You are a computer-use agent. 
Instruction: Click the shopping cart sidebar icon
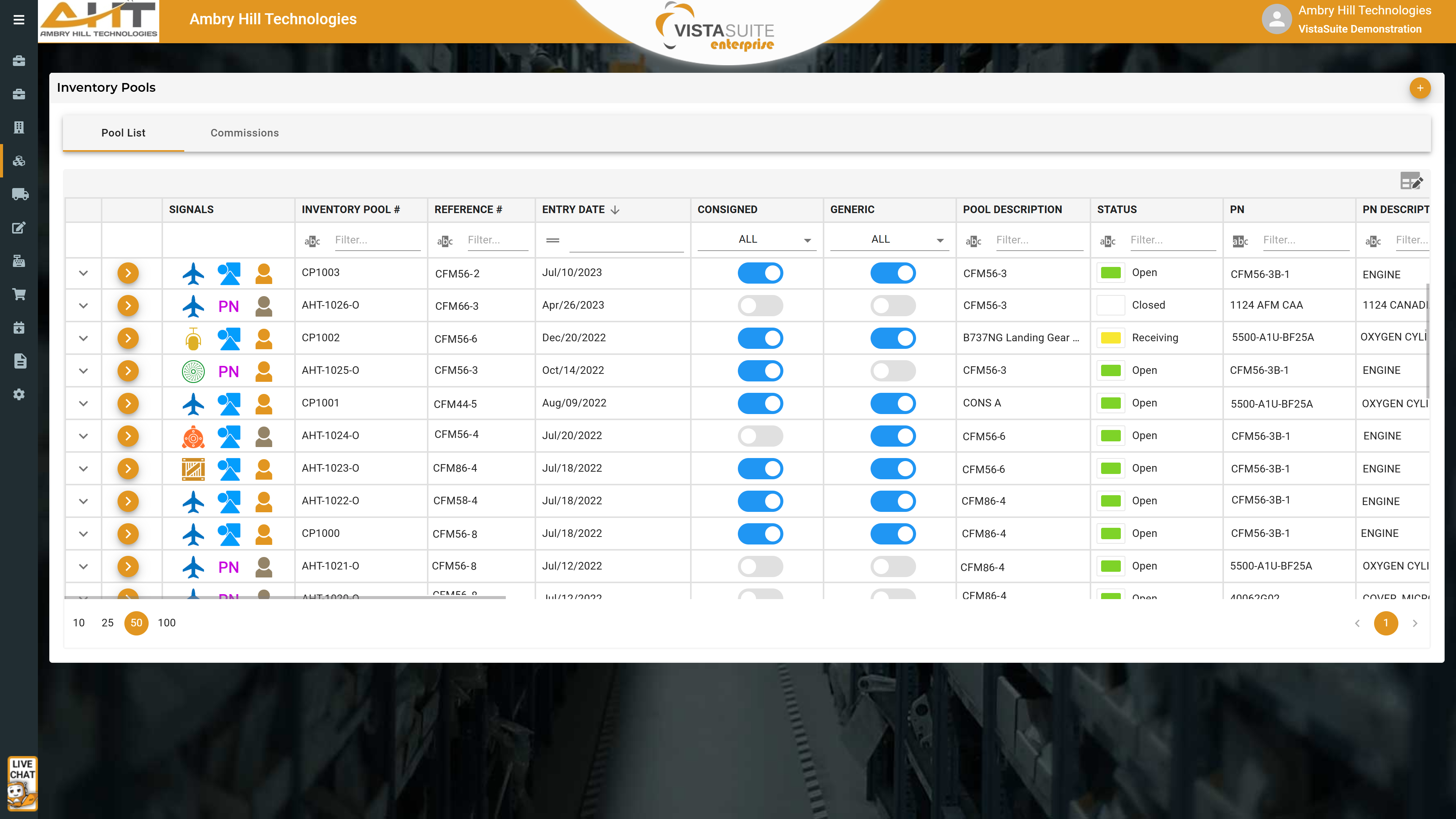pos(19,295)
